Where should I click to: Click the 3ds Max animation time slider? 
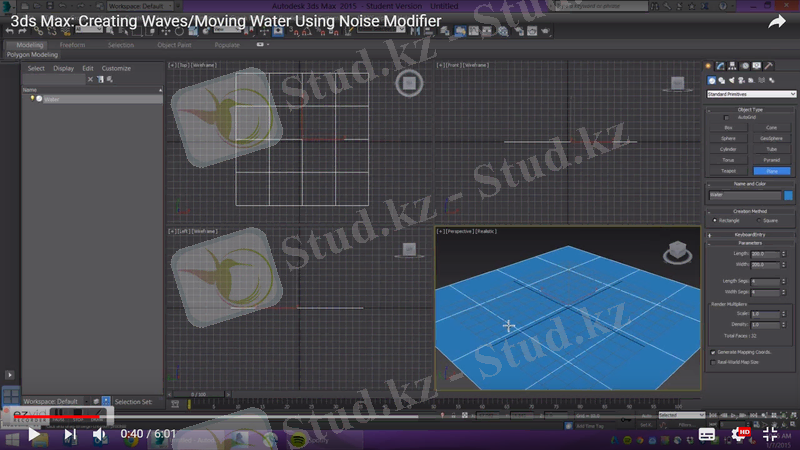[x=198, y=394]
